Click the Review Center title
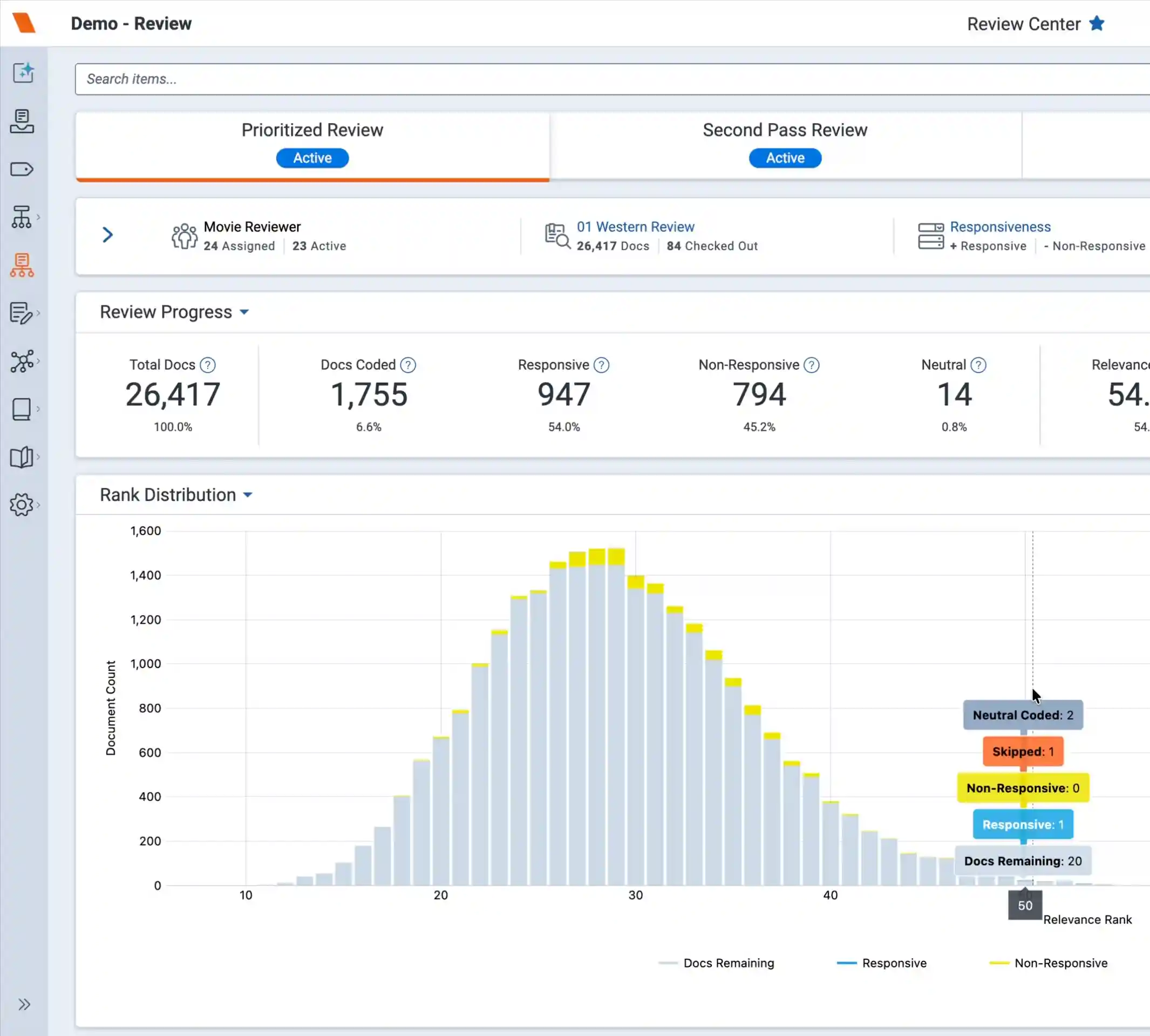The height and width of the screenshot is (1036, 1150). [1024, 24]
